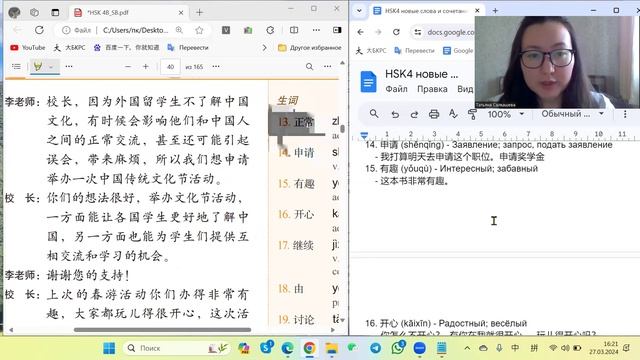Open Перевести bookmark in Edge favorites bar
This screenshot has width=640, height=360.
coord(188,48)
